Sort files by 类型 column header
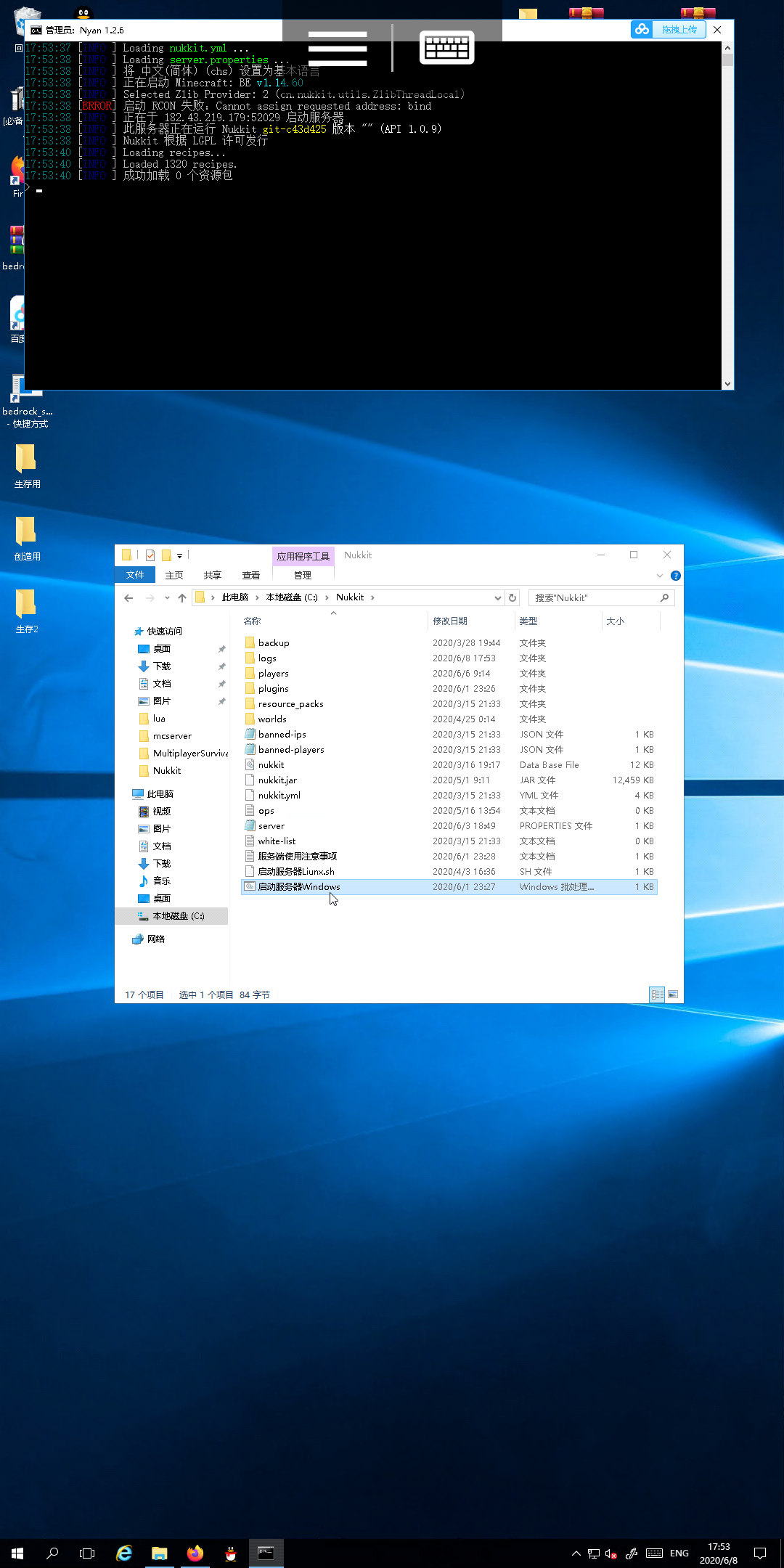The height and width of the screenshot is (1568, 784). point(558,621)
